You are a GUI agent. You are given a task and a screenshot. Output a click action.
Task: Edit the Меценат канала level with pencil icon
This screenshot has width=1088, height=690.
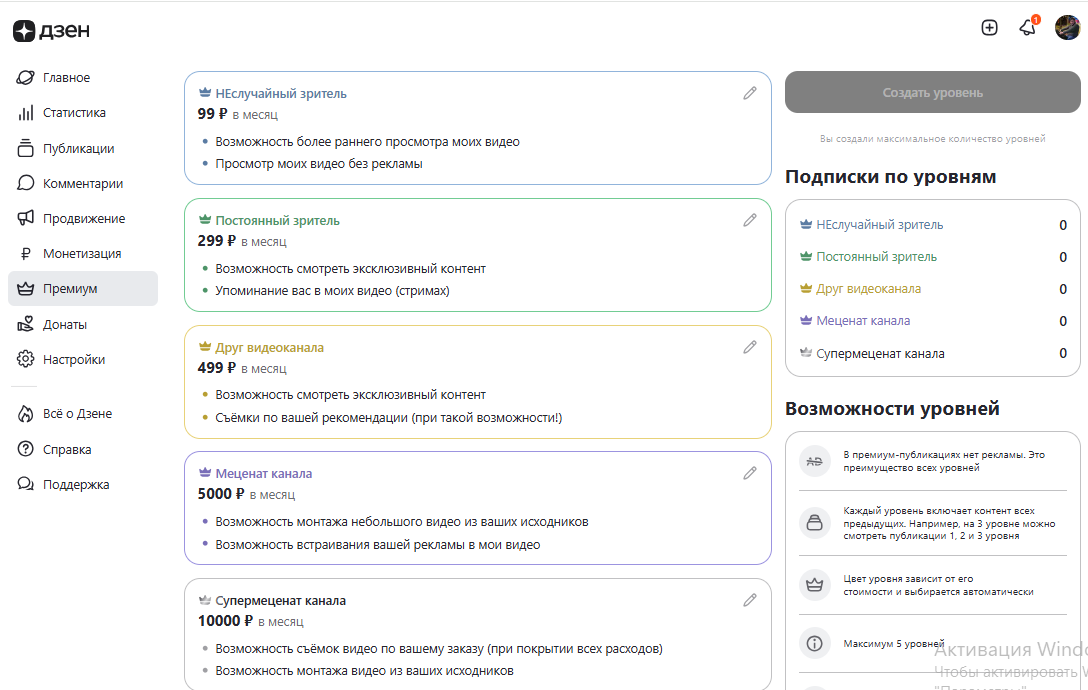(750, 473)
